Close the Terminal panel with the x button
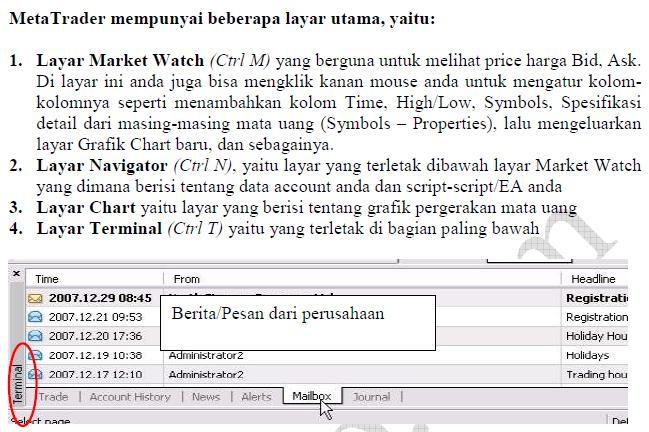The image size is (649, 432). (x=16, y=274)
